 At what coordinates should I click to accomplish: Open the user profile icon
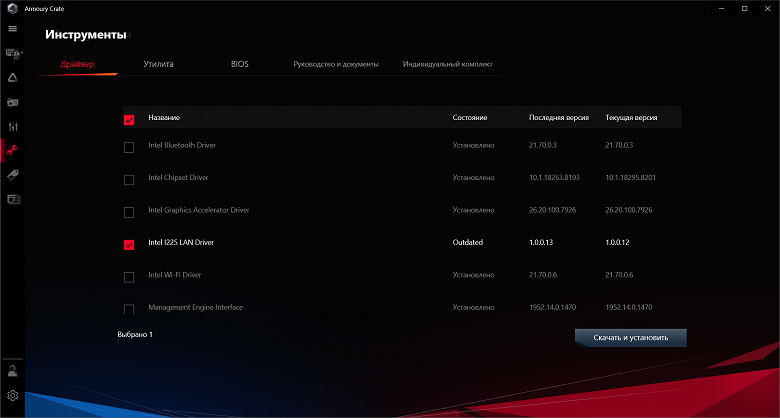click(x=13, y=371)
